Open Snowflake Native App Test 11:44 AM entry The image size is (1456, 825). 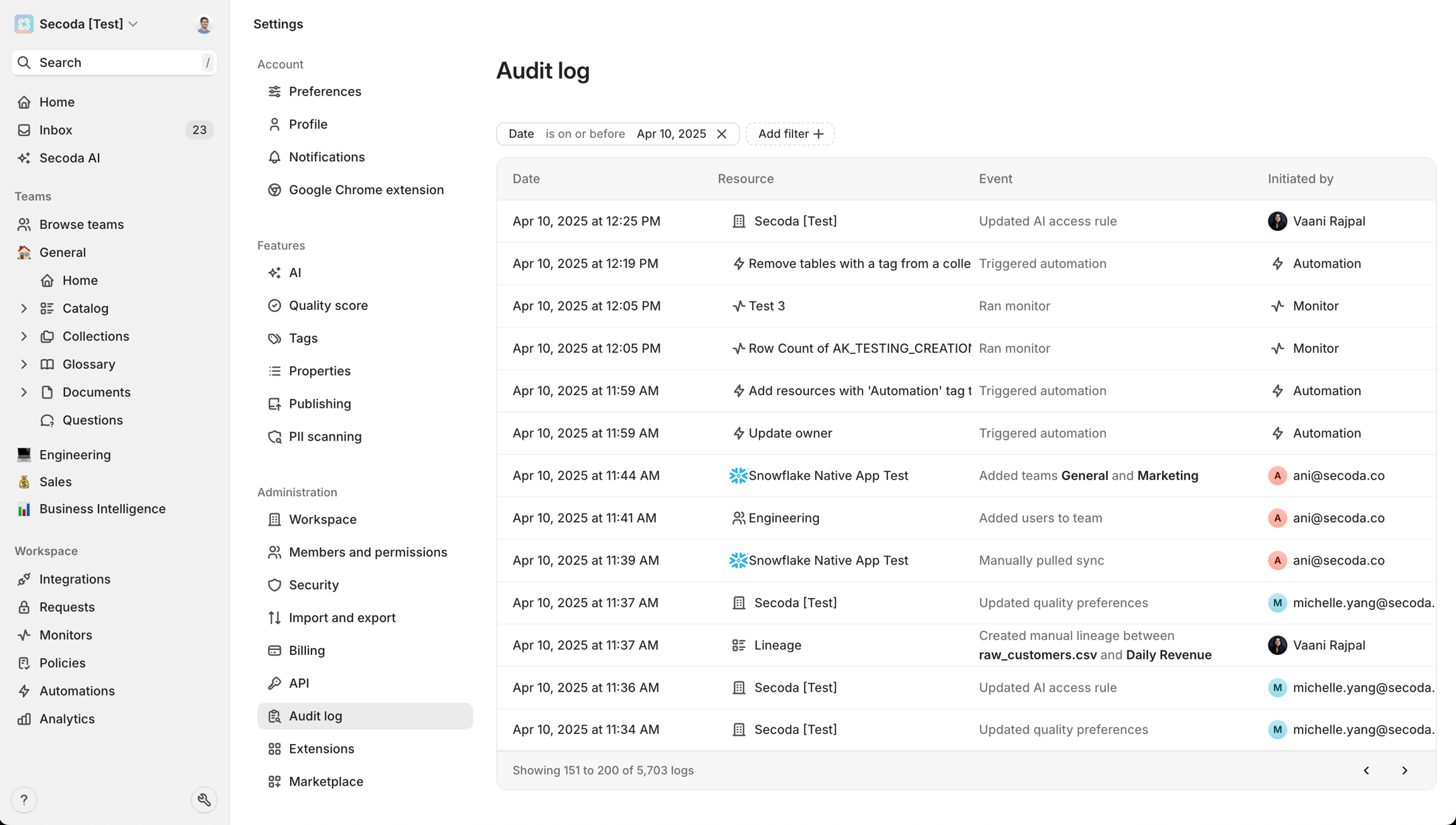(828, 475)
